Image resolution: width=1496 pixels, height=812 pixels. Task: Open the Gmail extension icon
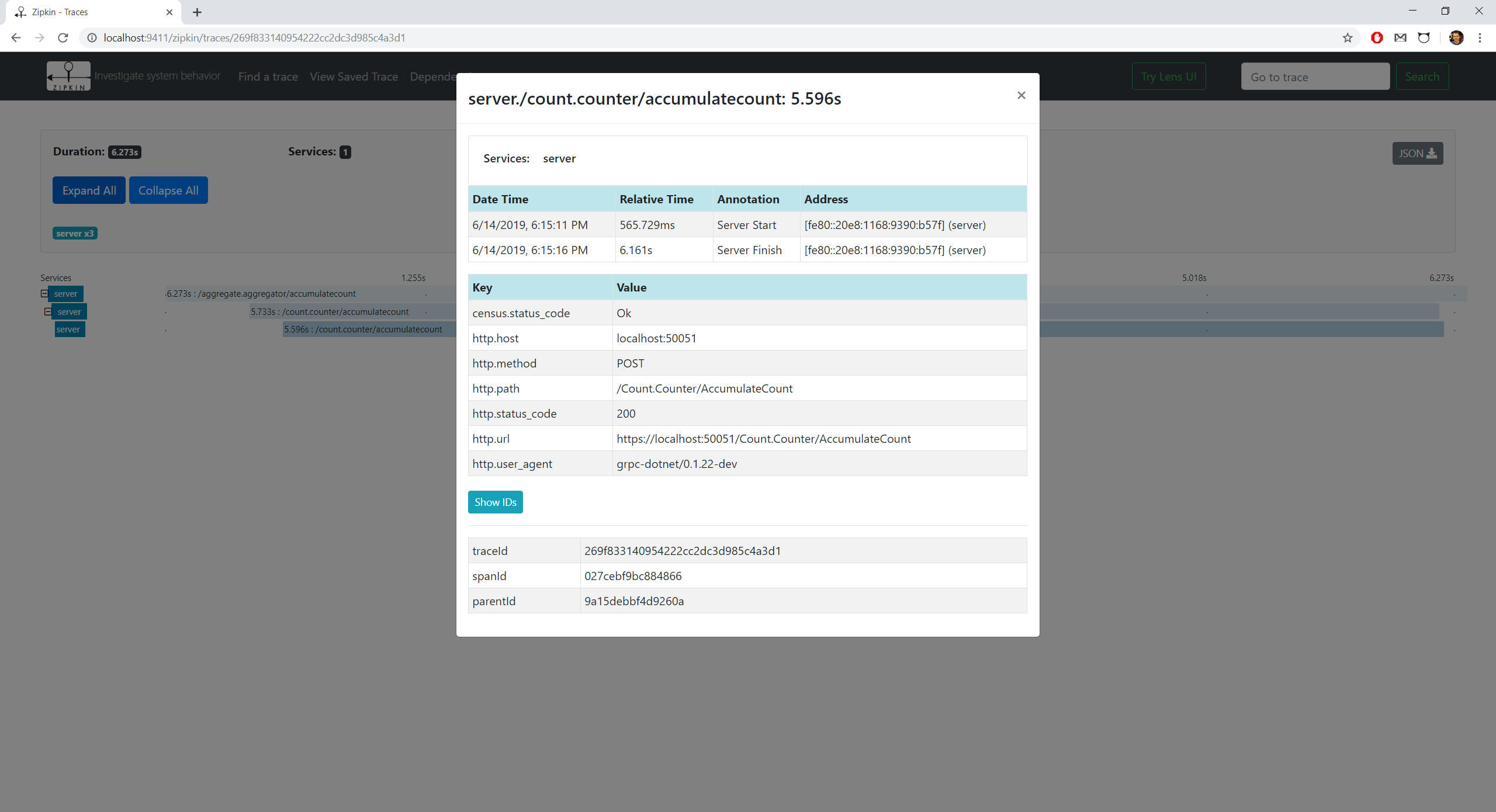tap(1400, 38)
